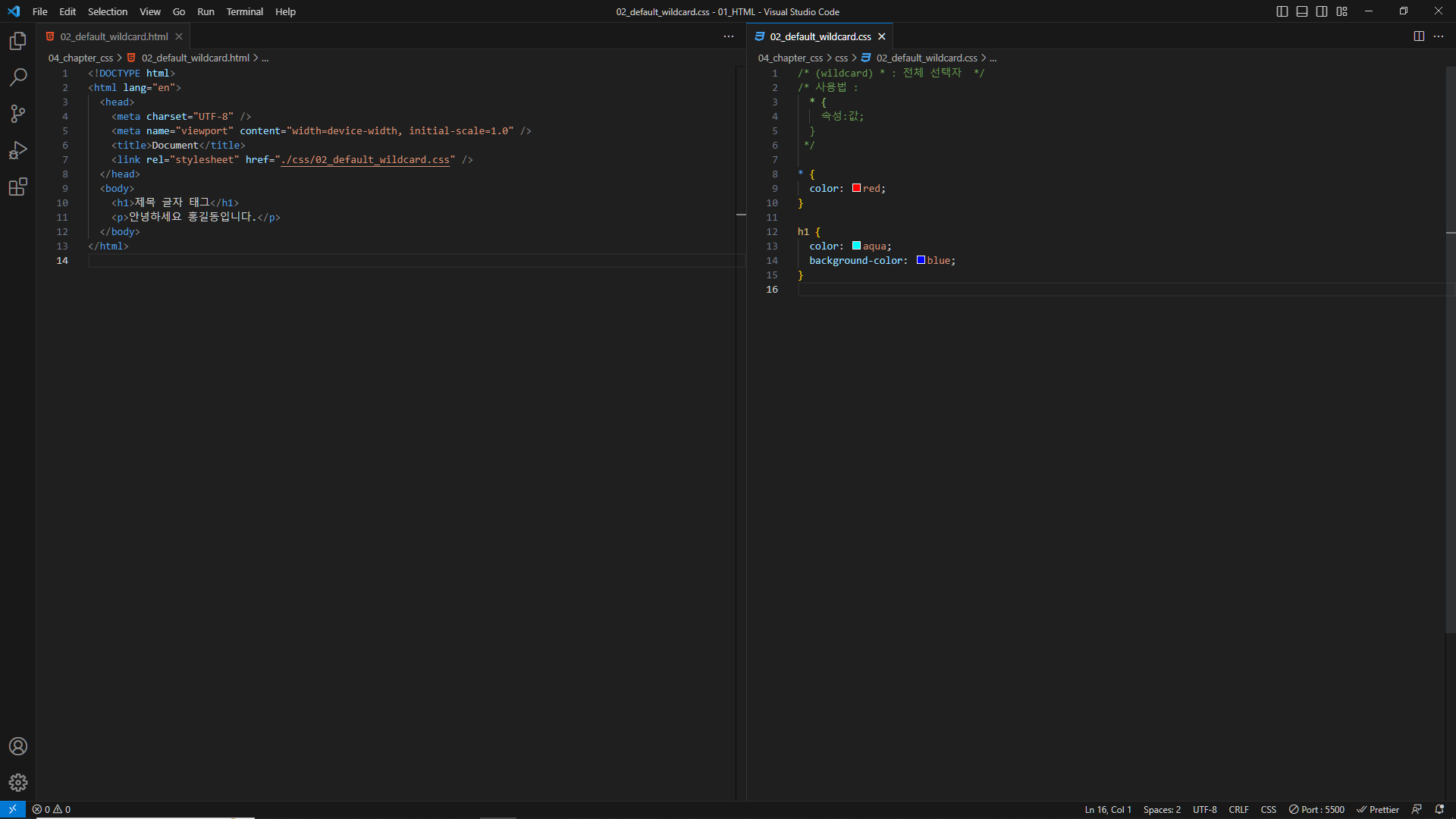Screen dimensions: 1456x819
Task: Open the Manage gear icon
Action: point(18,783)
